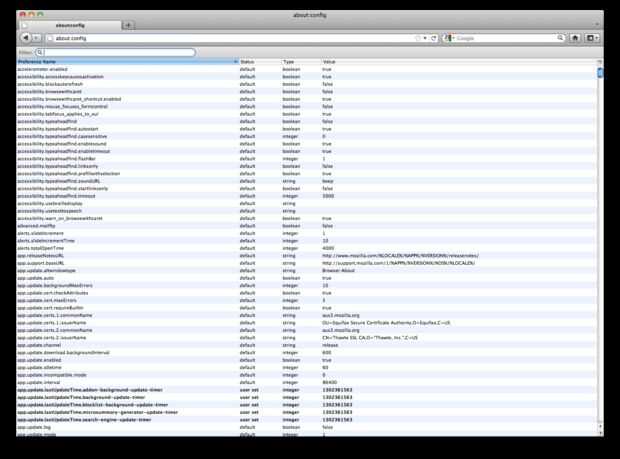Click the preference Filter field
This screenshot has width=620, height=459.
[x=115, y=52]
